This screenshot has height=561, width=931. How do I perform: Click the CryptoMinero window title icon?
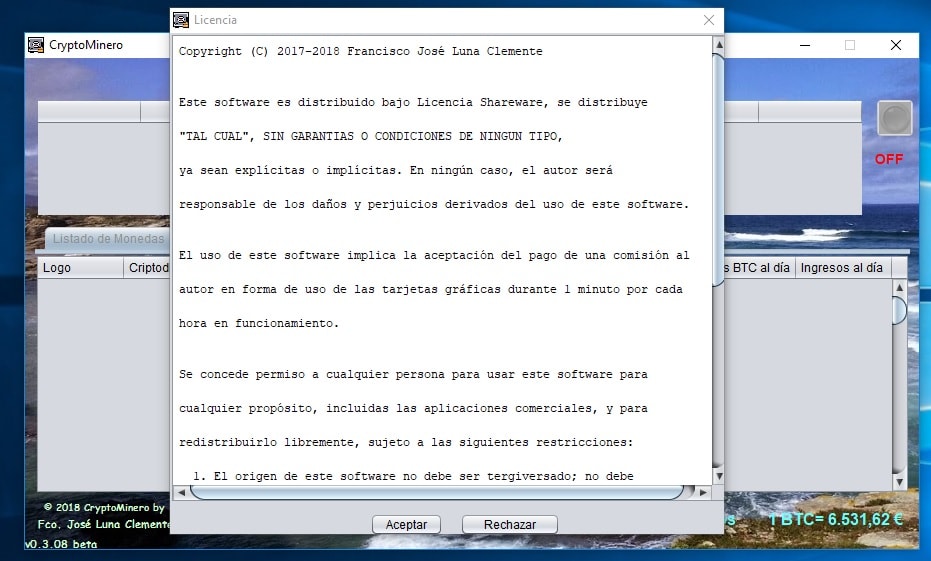tap(36, 45)
